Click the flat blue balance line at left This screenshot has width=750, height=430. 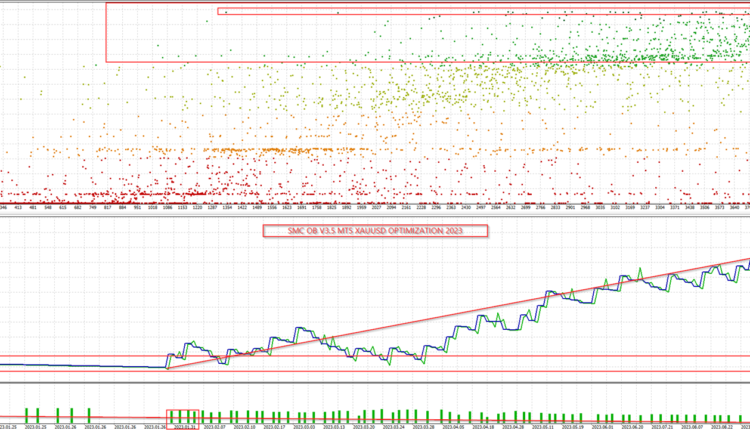tap(80, 365)
